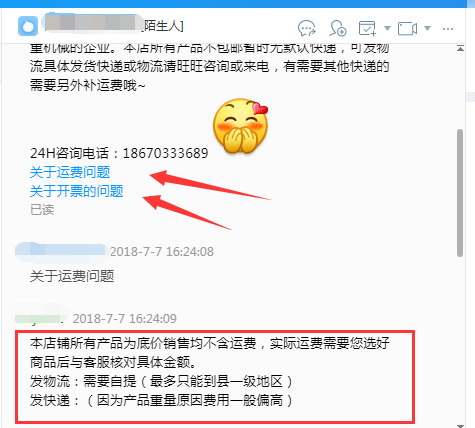This screenshot has height=428, width=475.
Task: Start a video call via camera icon
Action: pos(407,28)
